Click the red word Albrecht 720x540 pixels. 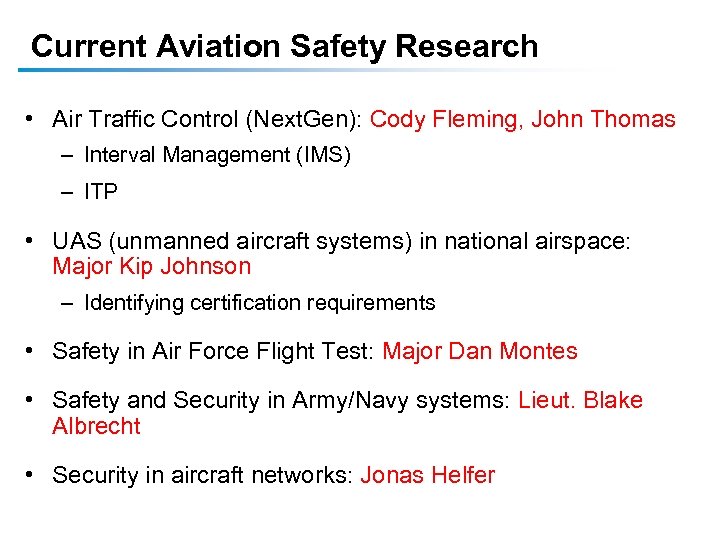pos(96,427)
